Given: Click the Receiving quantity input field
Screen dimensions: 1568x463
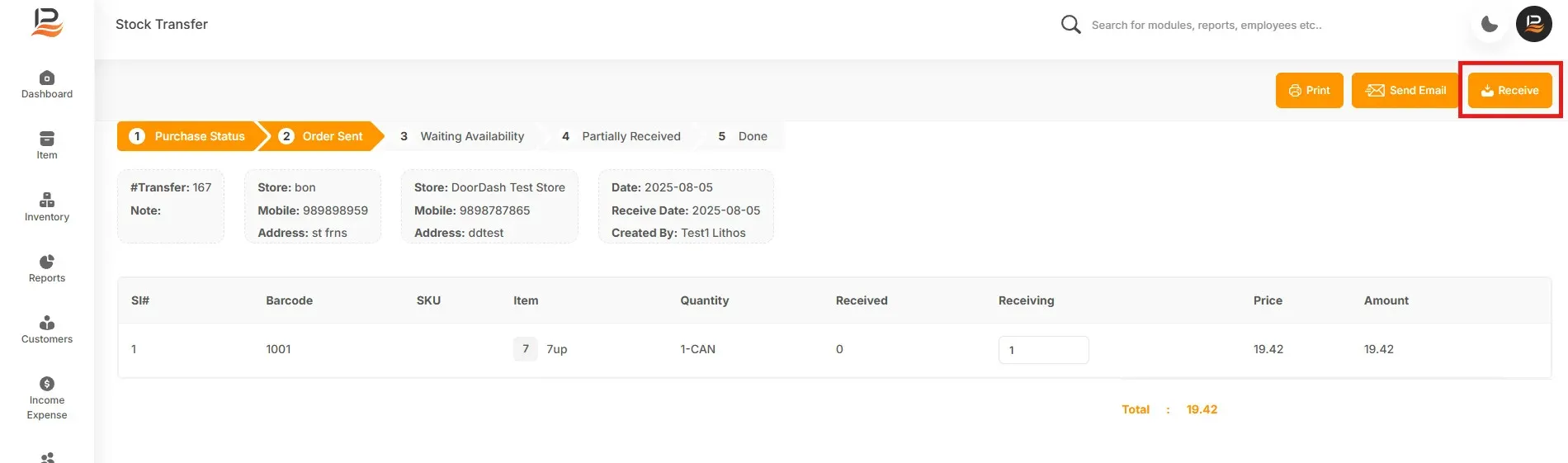Looking at the screenshot, I should coord(1044,350).
